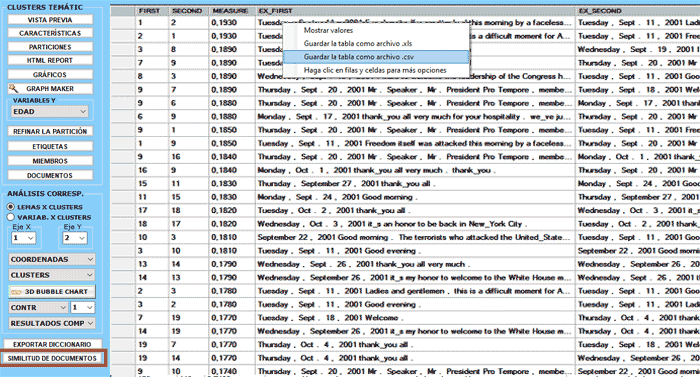Open the HTML REPORT button
The width and height of the screenshot is (700, 377).
[x=50, y=60]
